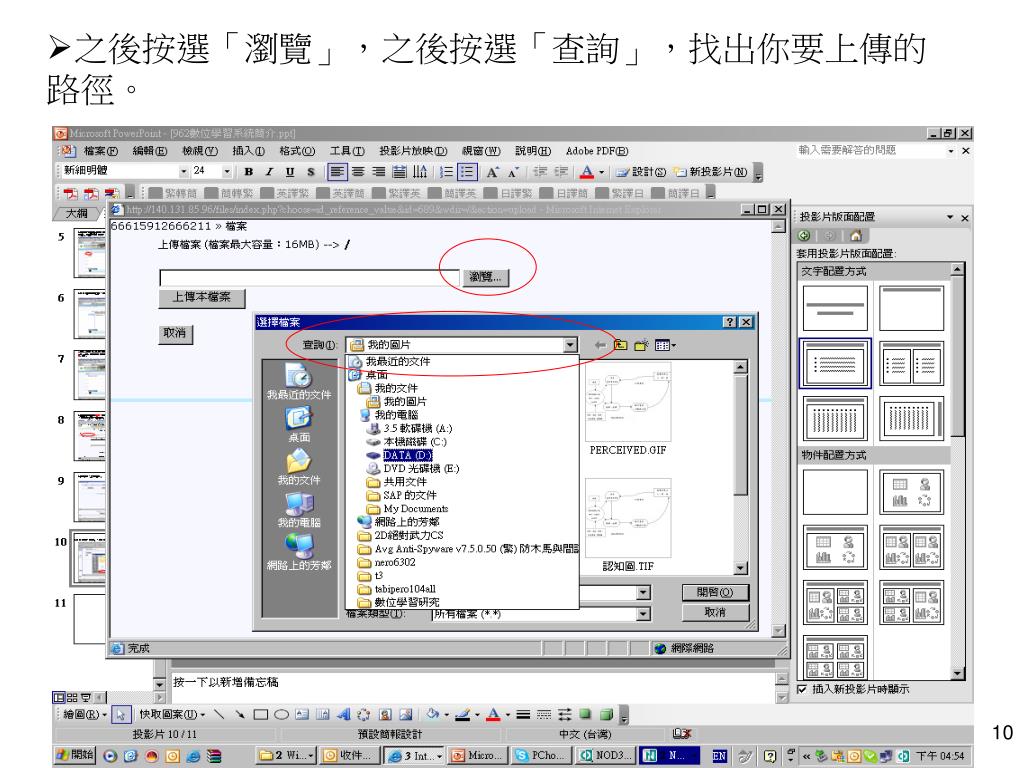Screen dimensions: 1024x768
Task: Select the center text alignment icon
Action: [x=359, y=171]
